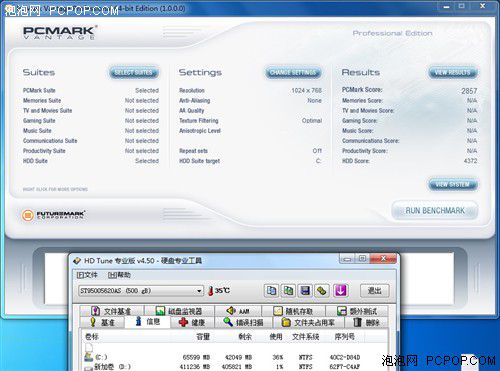Switch to the AAM tab
Viewport: 500px width, 371px height.
(238, 311)
